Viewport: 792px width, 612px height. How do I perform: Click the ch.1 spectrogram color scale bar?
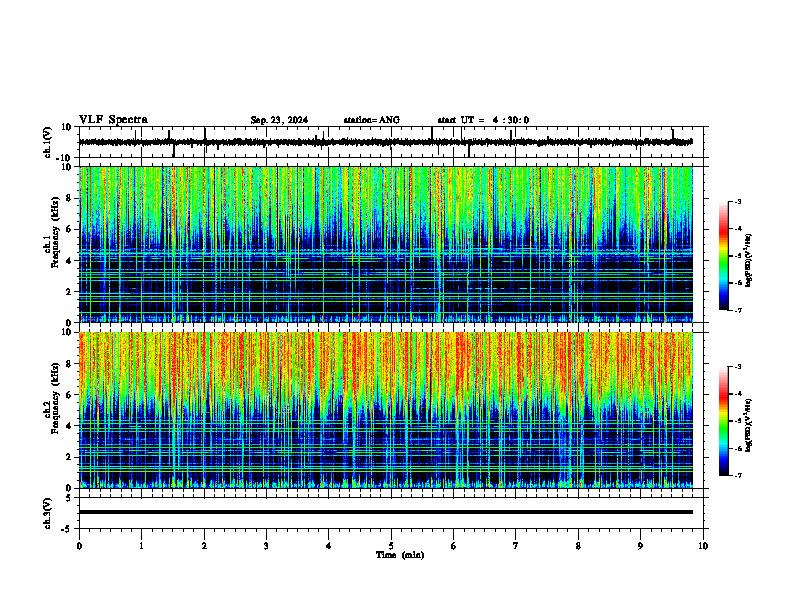click(724, 256)
